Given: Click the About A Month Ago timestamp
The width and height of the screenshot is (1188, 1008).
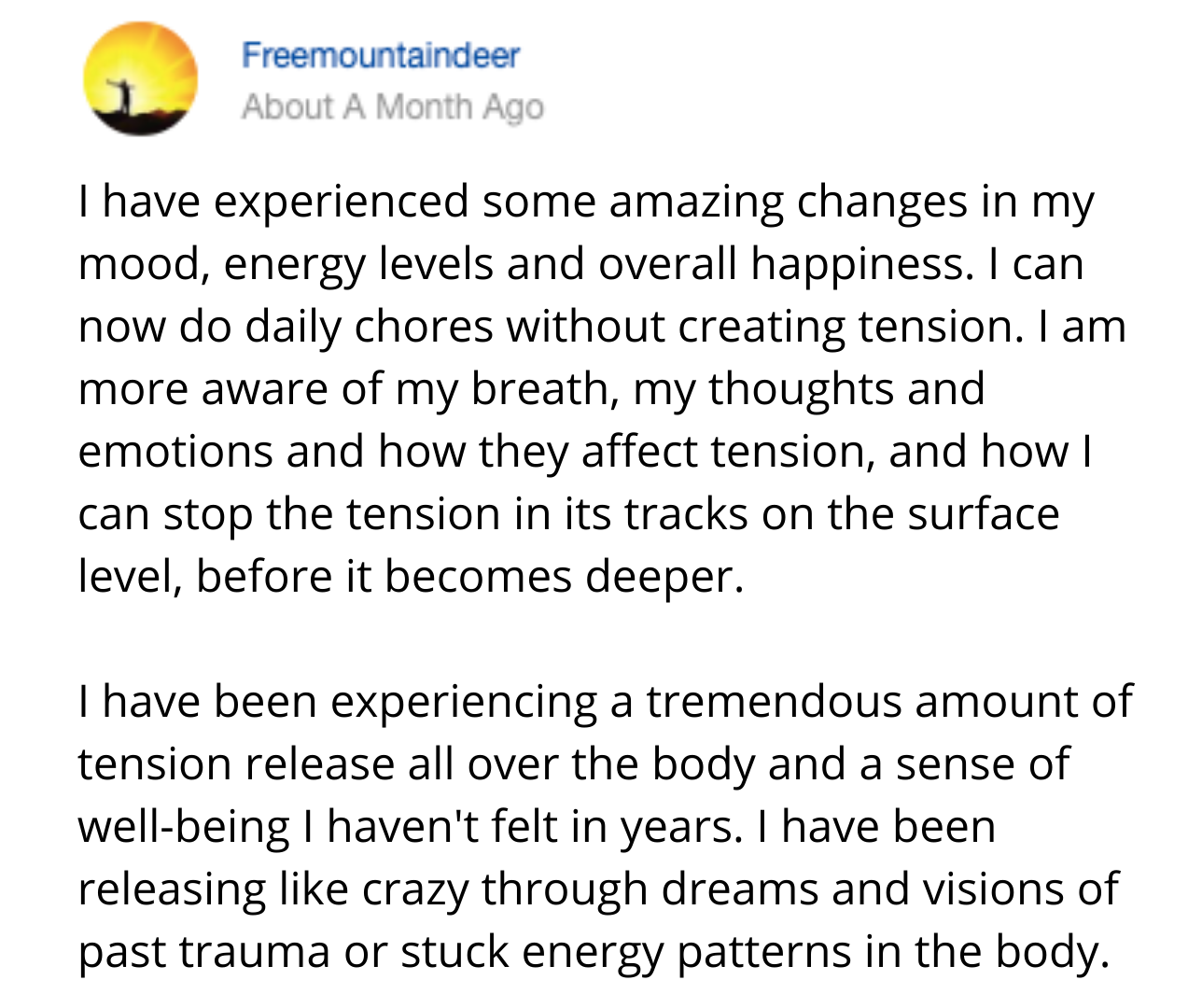Looking at the screenshot, I should [392, 106].
